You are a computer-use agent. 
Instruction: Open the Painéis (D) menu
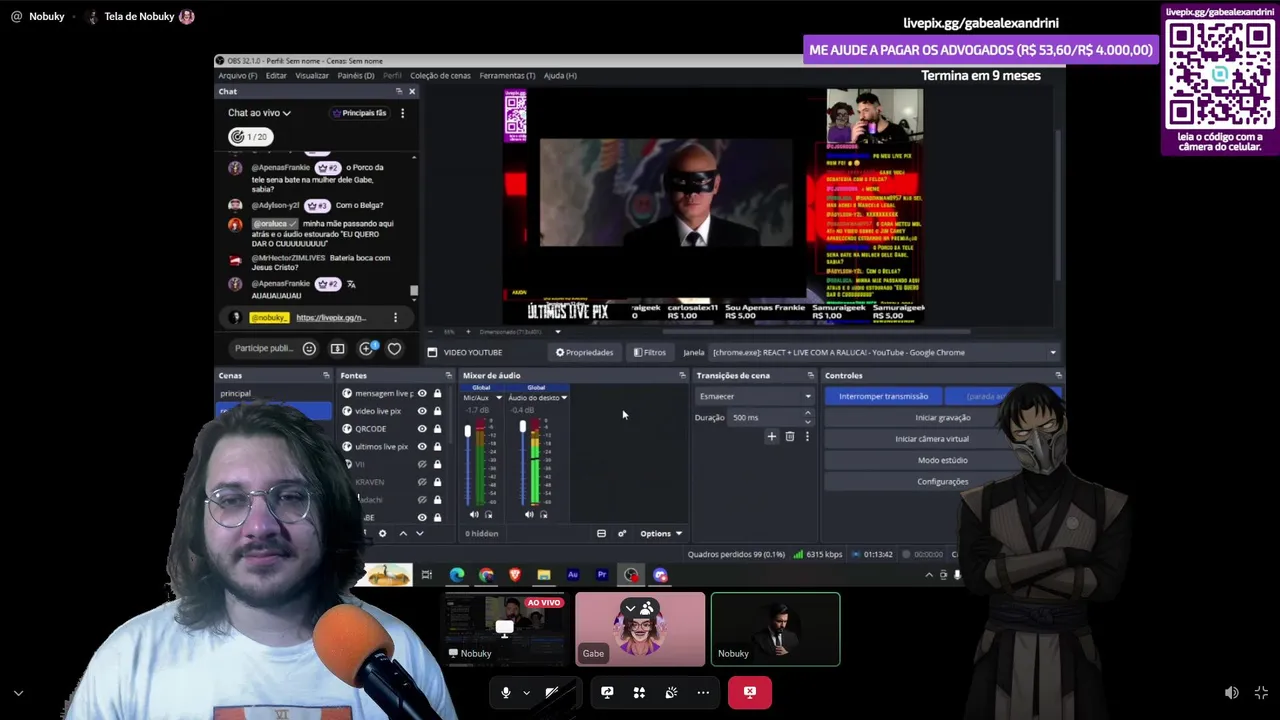pos(356,75)
